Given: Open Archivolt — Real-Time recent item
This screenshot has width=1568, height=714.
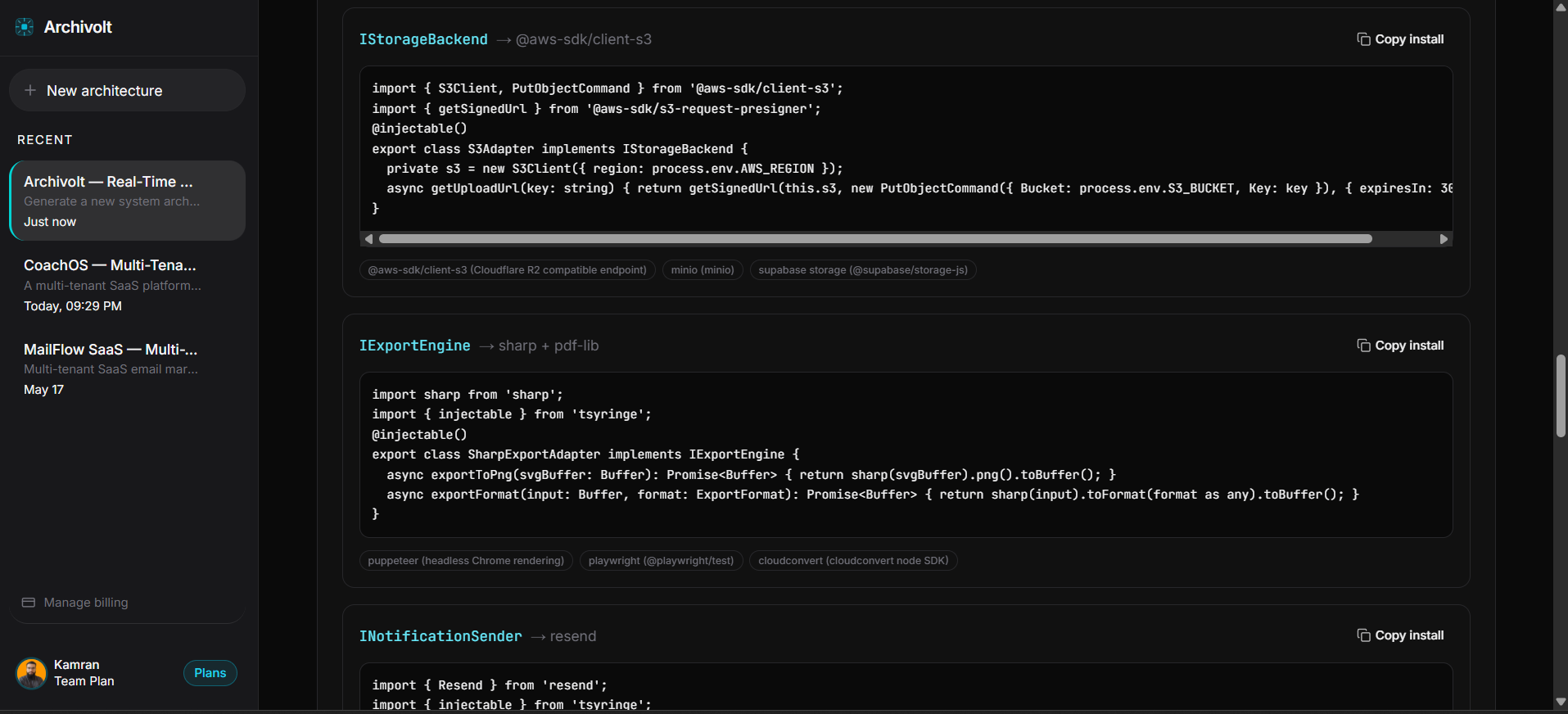Looking at the screenshot, I should click(127, 201).
